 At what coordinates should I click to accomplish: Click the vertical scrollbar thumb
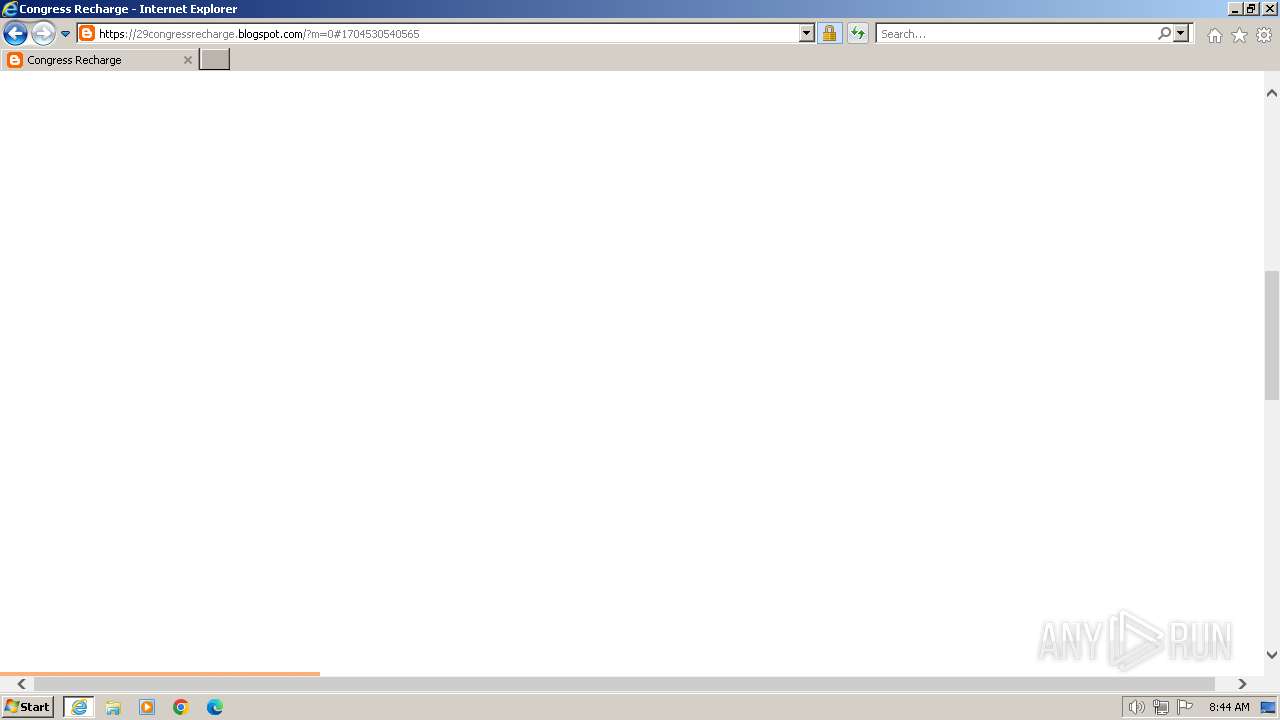1272,335
